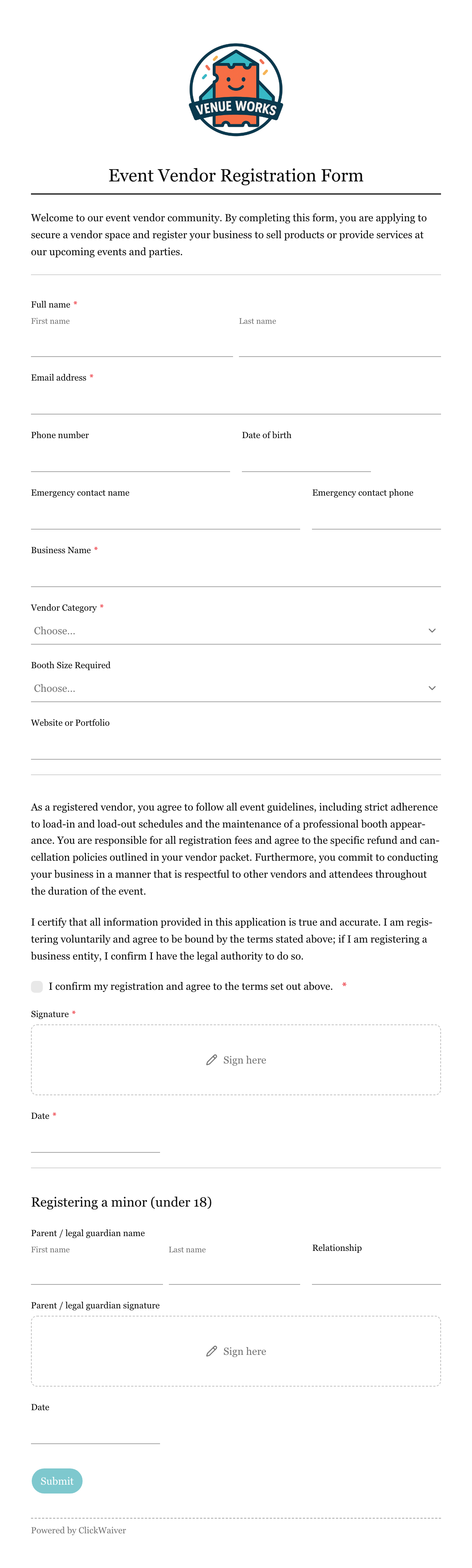Sign in the main Signature box
The height and width of the screenshot is (1568, 472).
coord(236,1060)
